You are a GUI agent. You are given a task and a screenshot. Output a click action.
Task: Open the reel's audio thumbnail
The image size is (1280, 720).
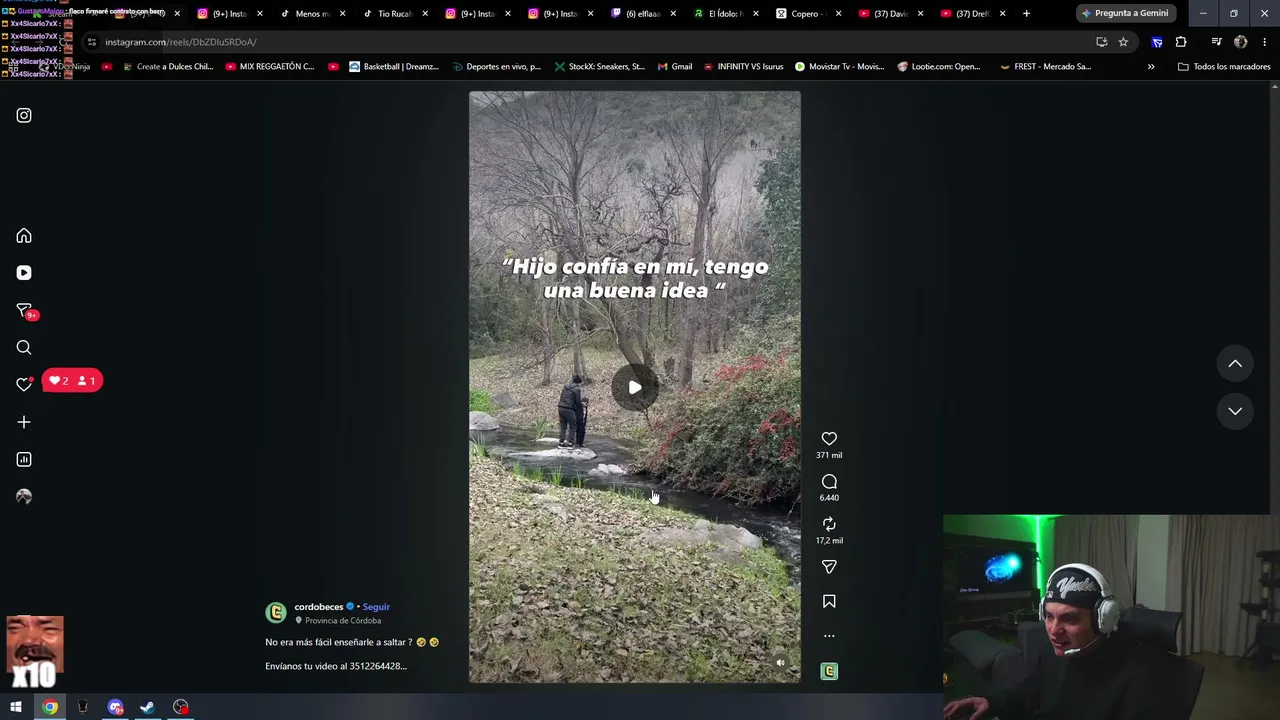[829, 671]
